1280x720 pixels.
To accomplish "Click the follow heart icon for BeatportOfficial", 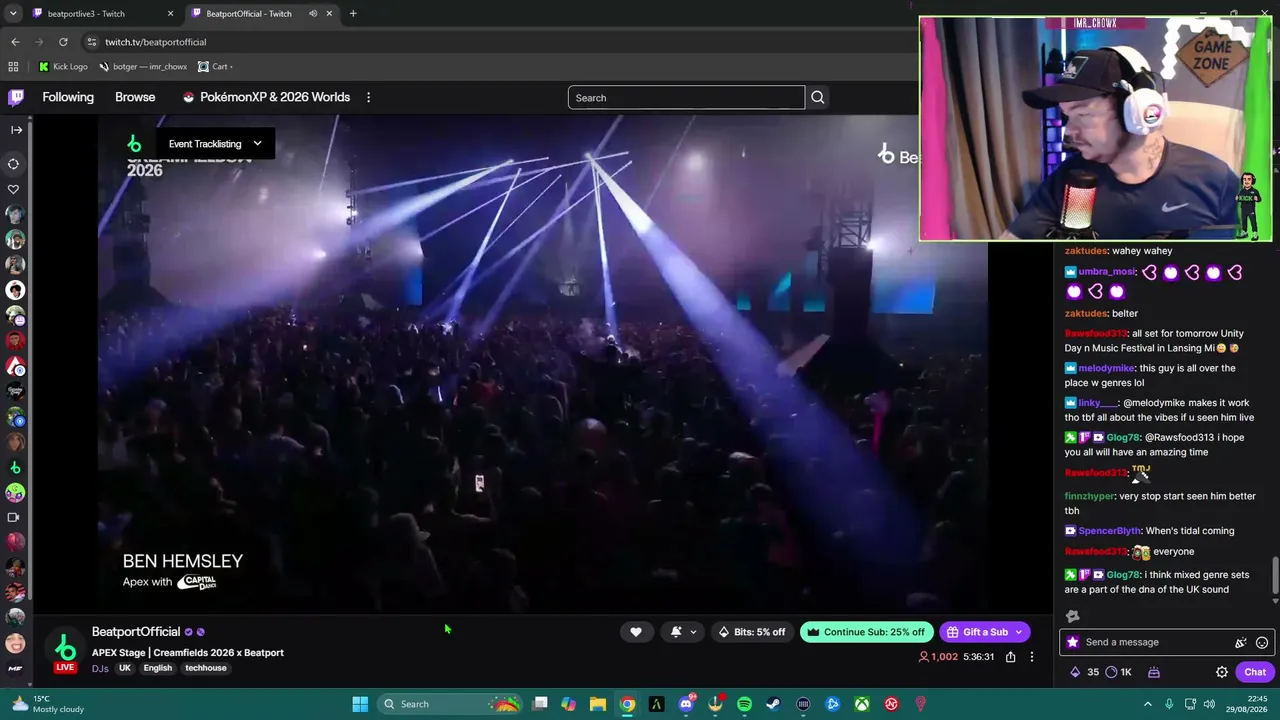I will pos(636,632).
